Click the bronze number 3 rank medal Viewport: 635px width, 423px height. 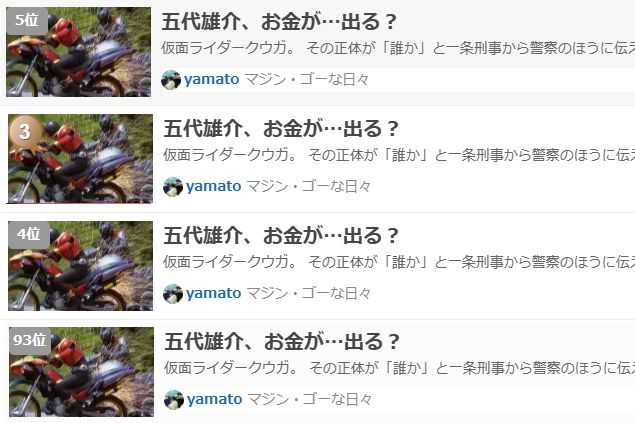click(x=25, y=132)
